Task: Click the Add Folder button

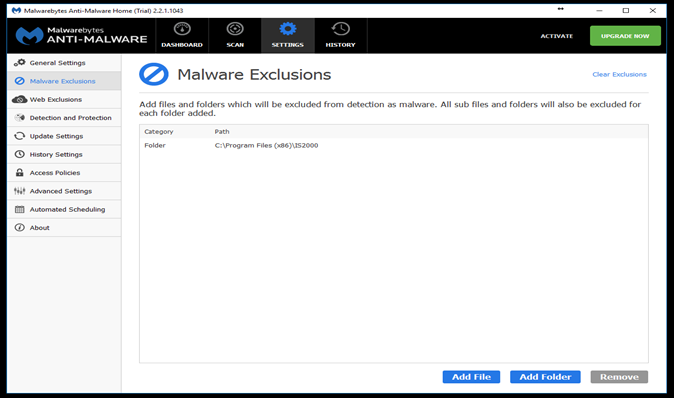Action: coord(545,377)
